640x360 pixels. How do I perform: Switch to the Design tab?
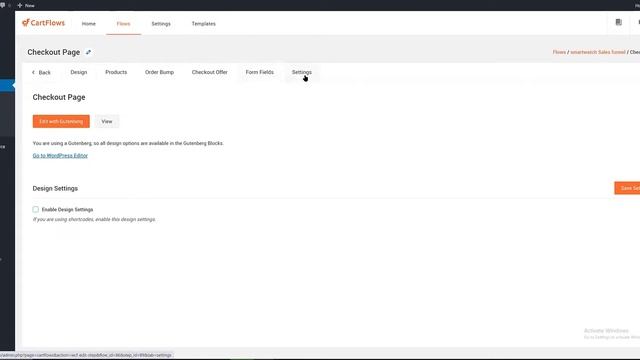pyautogui.click(x=79, y=72)
